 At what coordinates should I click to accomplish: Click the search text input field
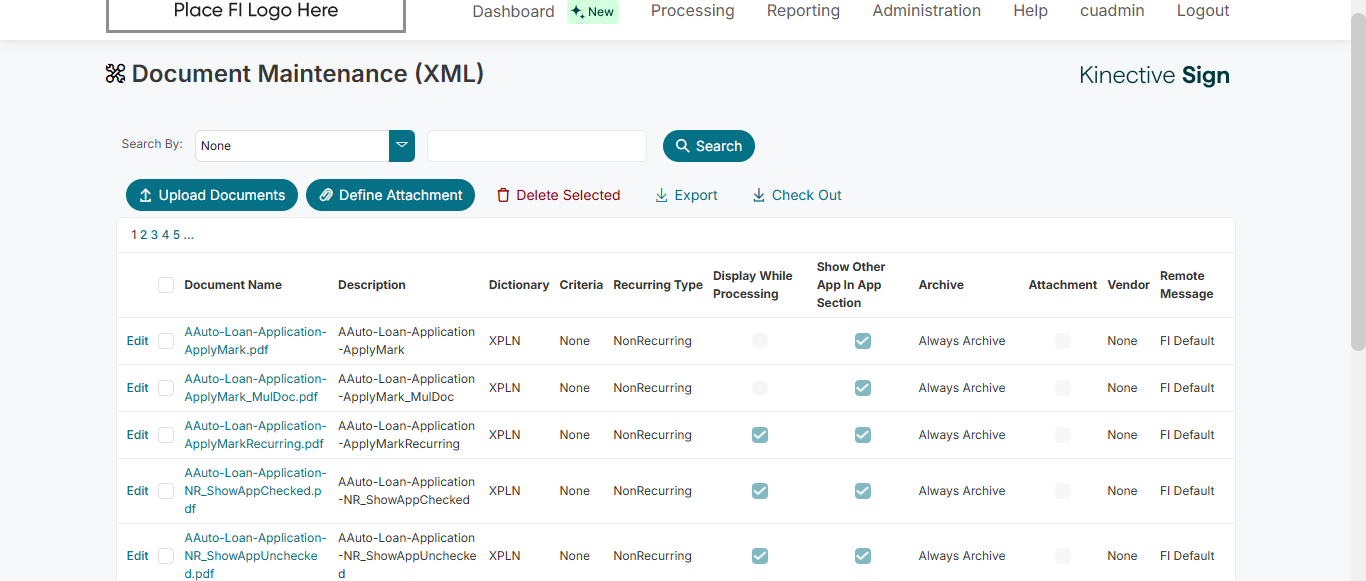(x=537, y=146)
